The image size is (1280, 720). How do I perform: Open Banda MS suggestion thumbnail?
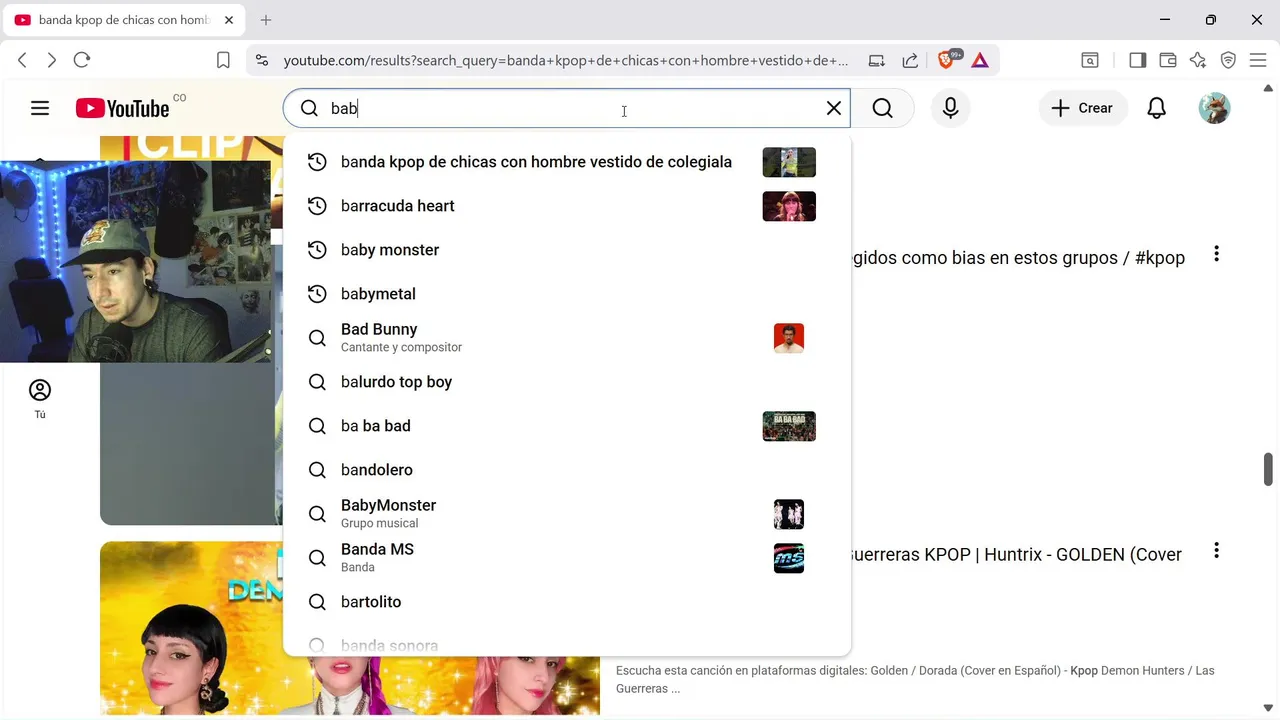coord(789,558)
